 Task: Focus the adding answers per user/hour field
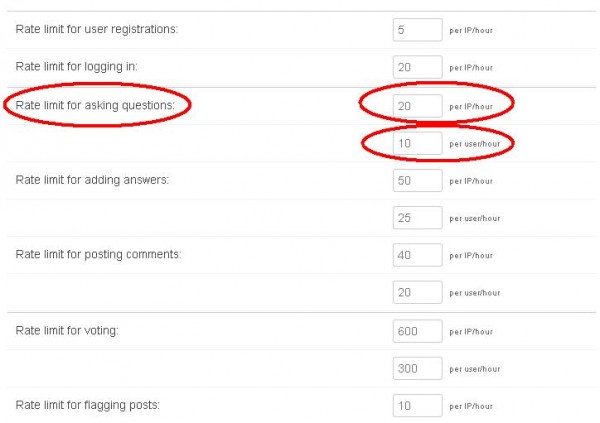[418, 218]
